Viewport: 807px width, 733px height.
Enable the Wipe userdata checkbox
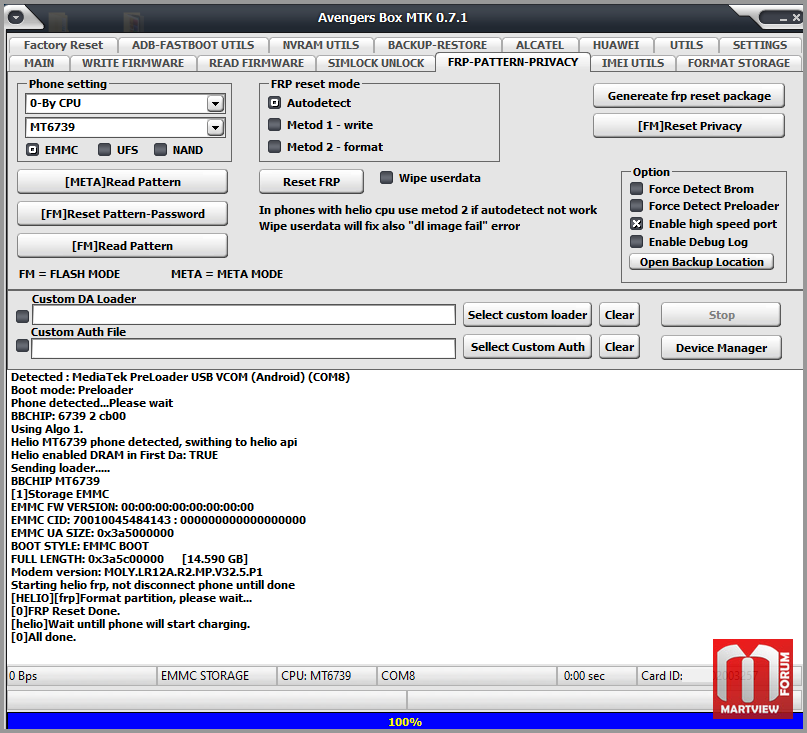coord(386,178)
